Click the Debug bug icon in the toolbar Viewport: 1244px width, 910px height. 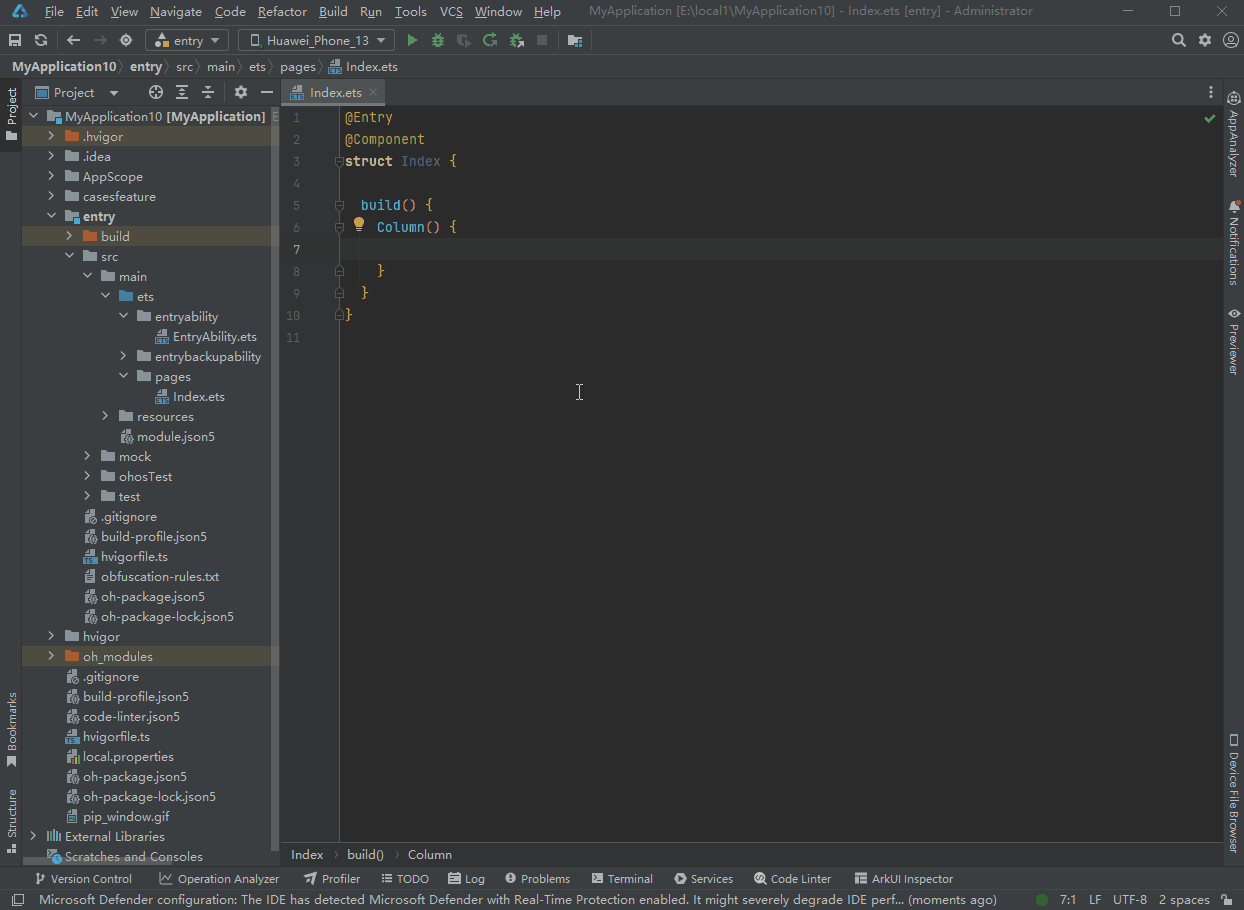pyautogui.click(x=438, y=40)
